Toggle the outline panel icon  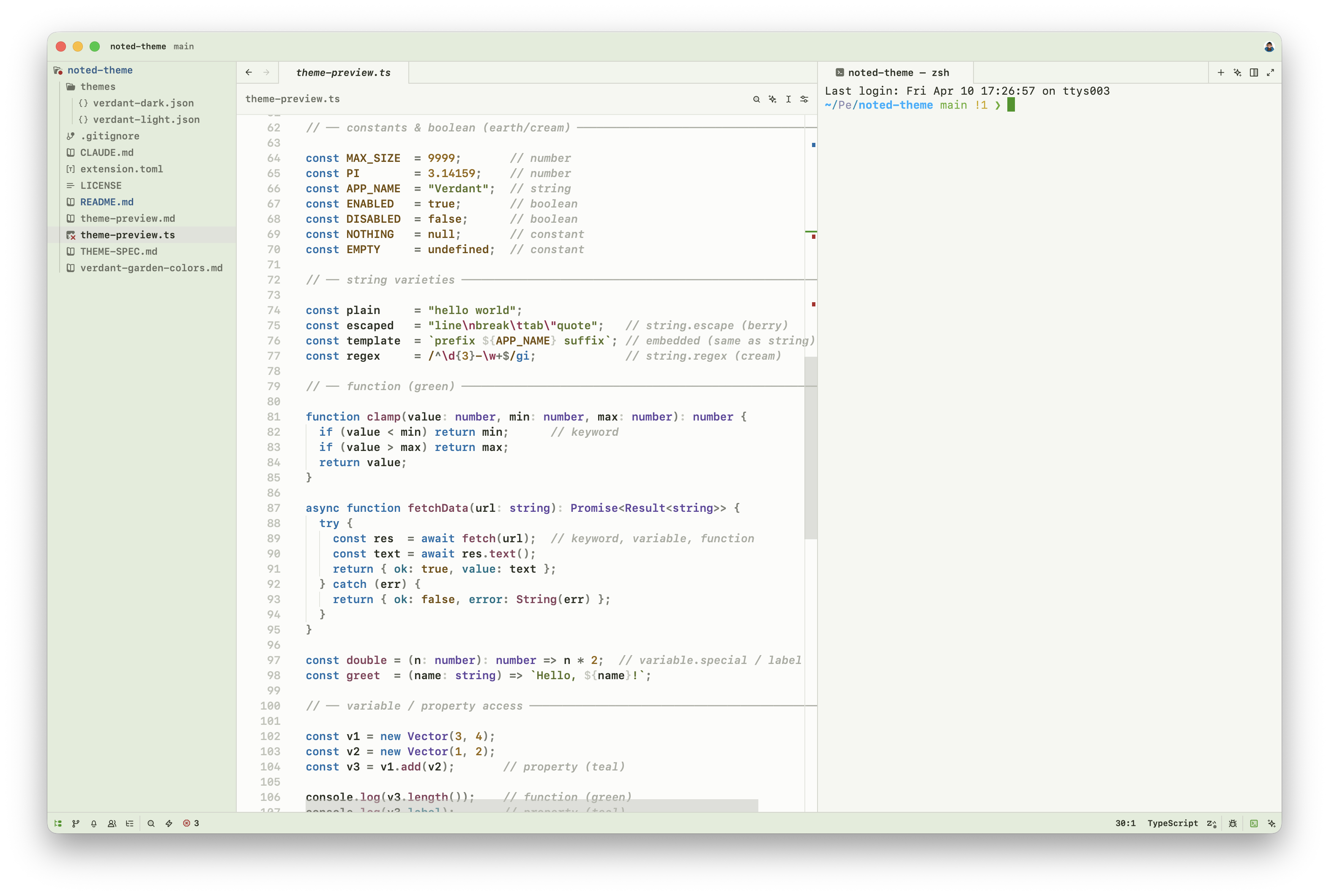130,823
